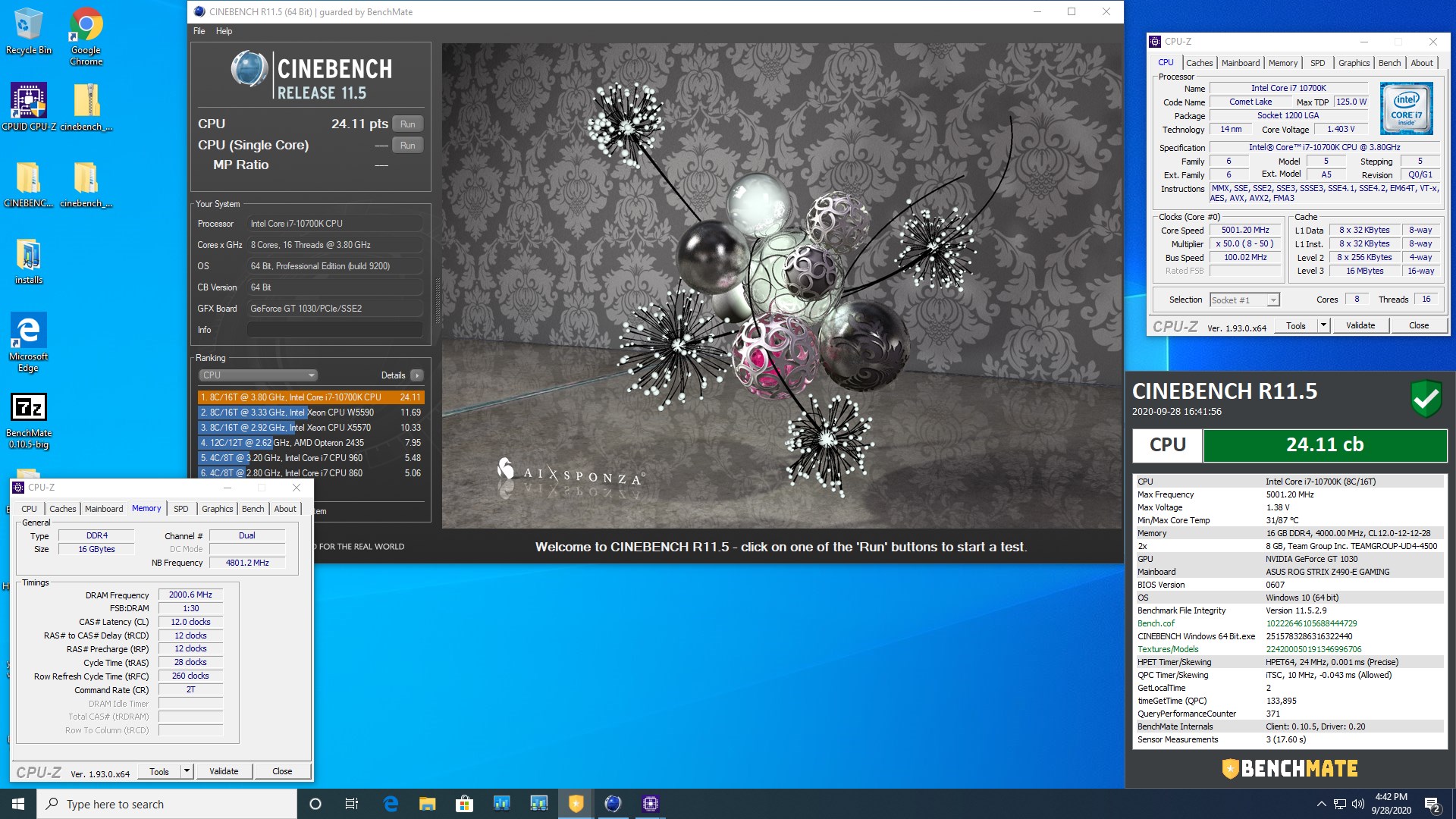Click the green BenchMate validation shield
The height and width of the screenshot is (819, 1456).
pyautogui.click(x=1426, y=399)
